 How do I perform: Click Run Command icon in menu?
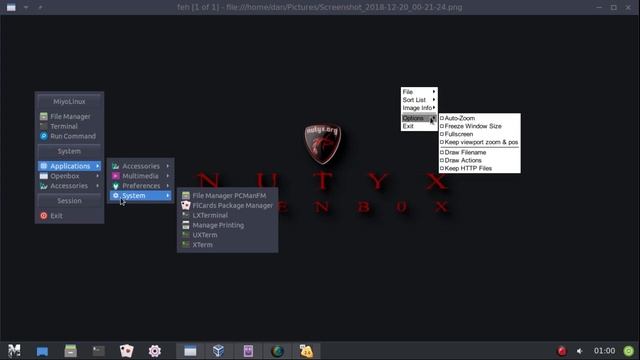coord(44,136)
